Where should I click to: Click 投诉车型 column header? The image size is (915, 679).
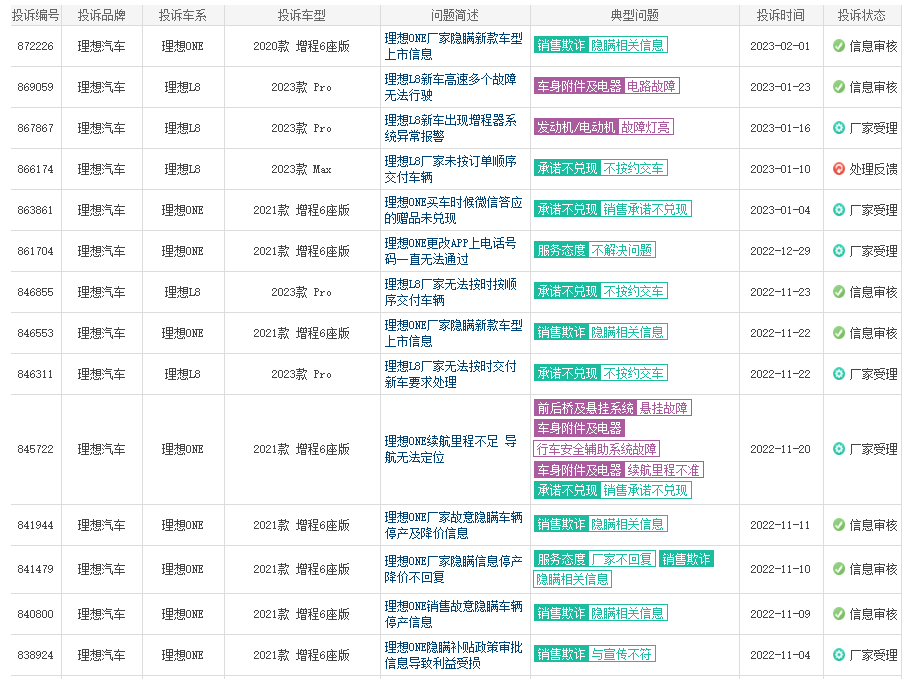(x=302, y=16)
